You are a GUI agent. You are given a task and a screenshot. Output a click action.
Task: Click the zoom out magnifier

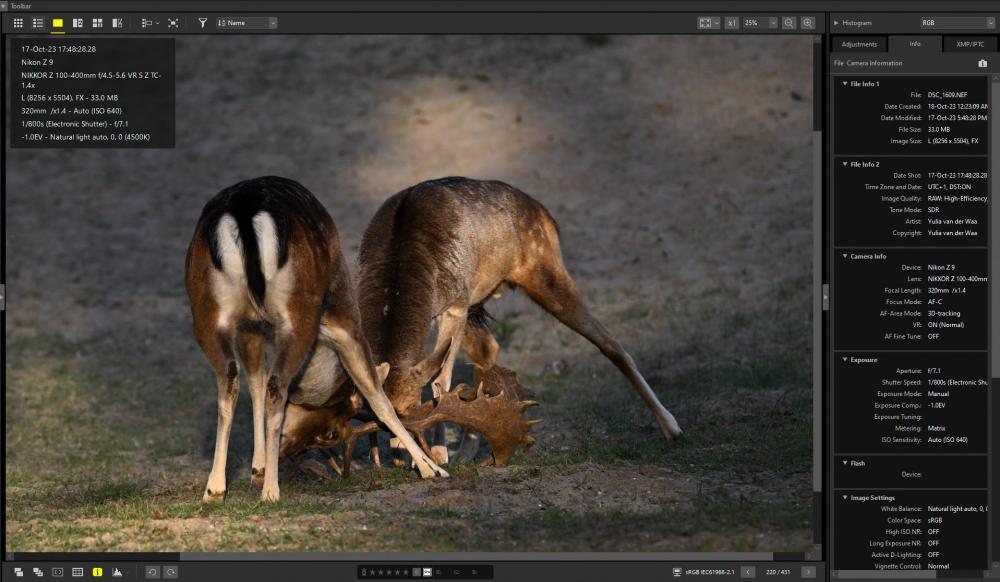coord(789,23)
